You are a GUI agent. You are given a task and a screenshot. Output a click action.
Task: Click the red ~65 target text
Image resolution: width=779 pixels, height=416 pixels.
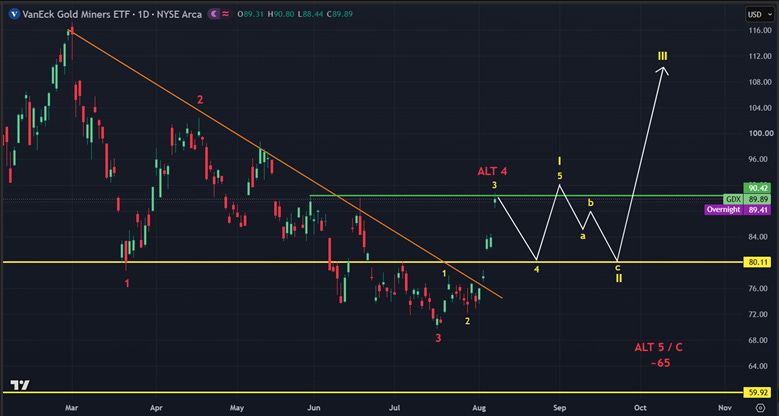pos(660,363)
